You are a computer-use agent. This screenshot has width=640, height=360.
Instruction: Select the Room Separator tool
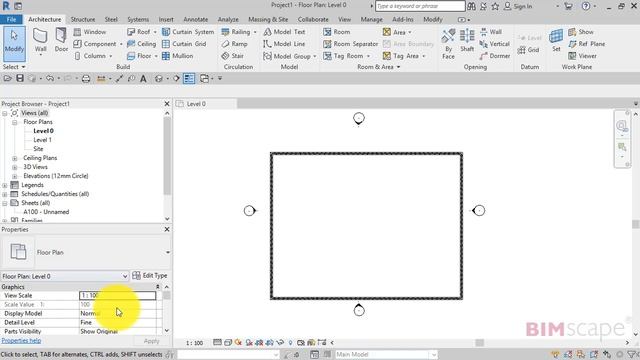pyautogui.click(x=351, y=44)
